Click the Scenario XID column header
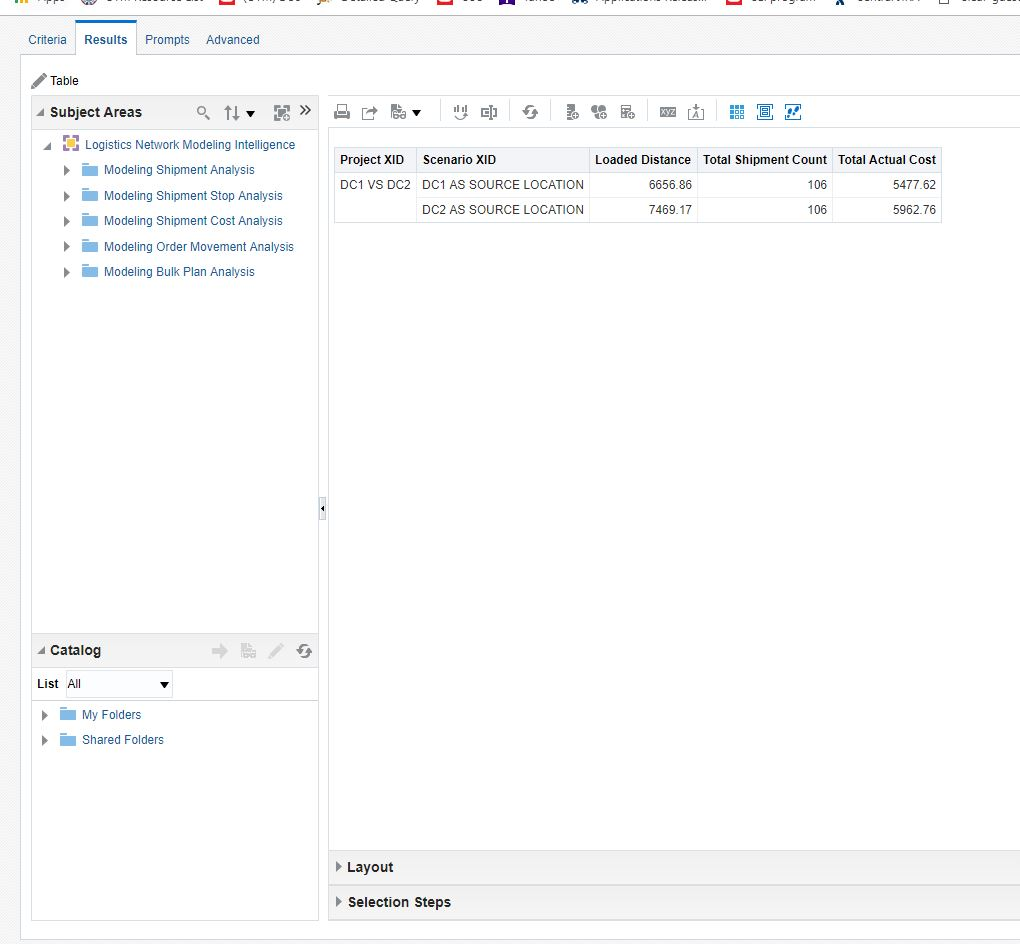This screenshot has height=944, width=1020. (x=503, y=160)
